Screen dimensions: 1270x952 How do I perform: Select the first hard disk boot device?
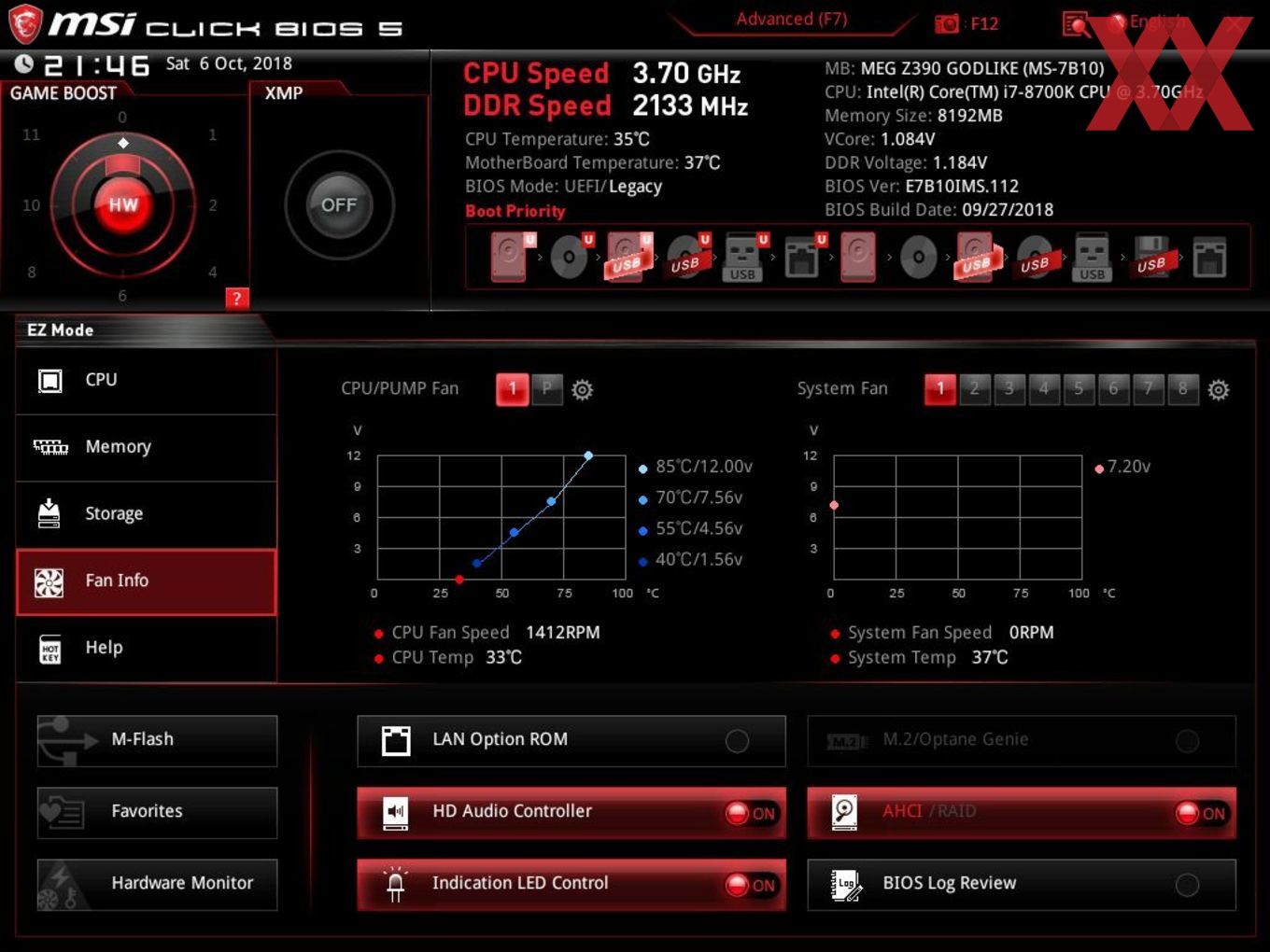pos(511,257)
